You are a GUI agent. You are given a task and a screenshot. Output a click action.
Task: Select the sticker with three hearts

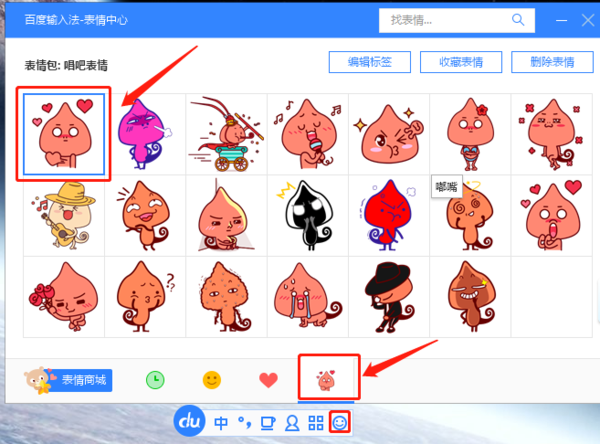click(63, 134)
